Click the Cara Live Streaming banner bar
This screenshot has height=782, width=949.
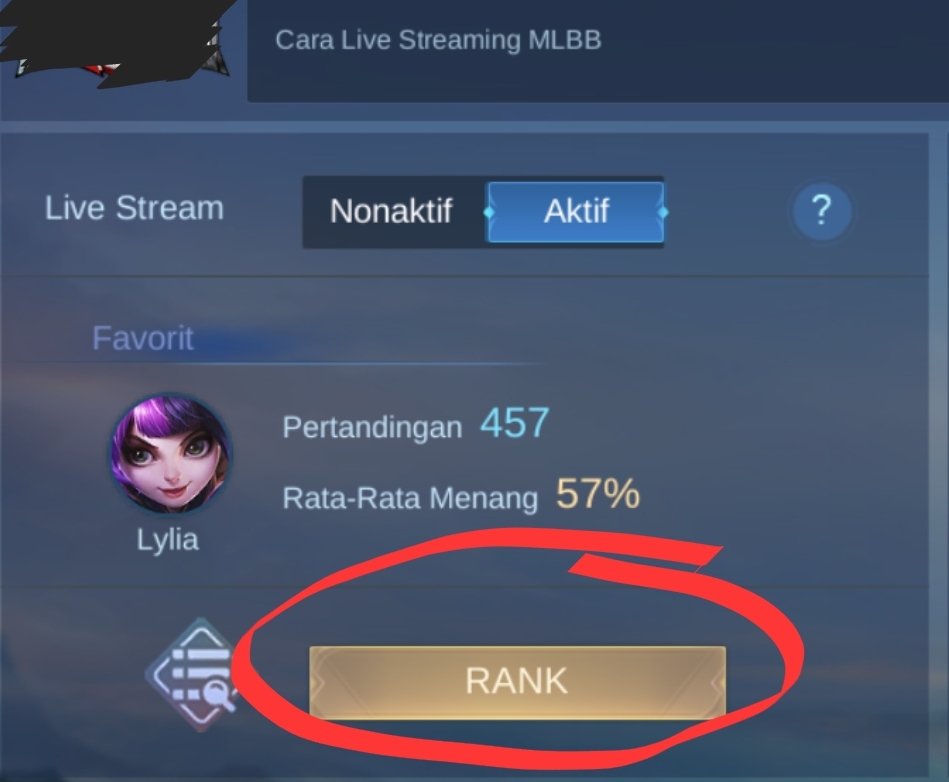(598, 50)
